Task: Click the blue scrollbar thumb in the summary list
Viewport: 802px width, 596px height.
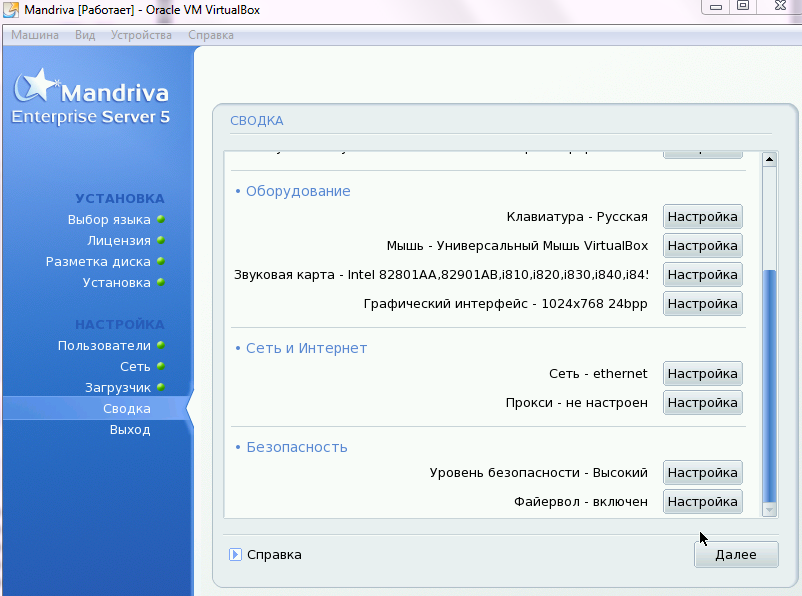Action: point(769,386)
